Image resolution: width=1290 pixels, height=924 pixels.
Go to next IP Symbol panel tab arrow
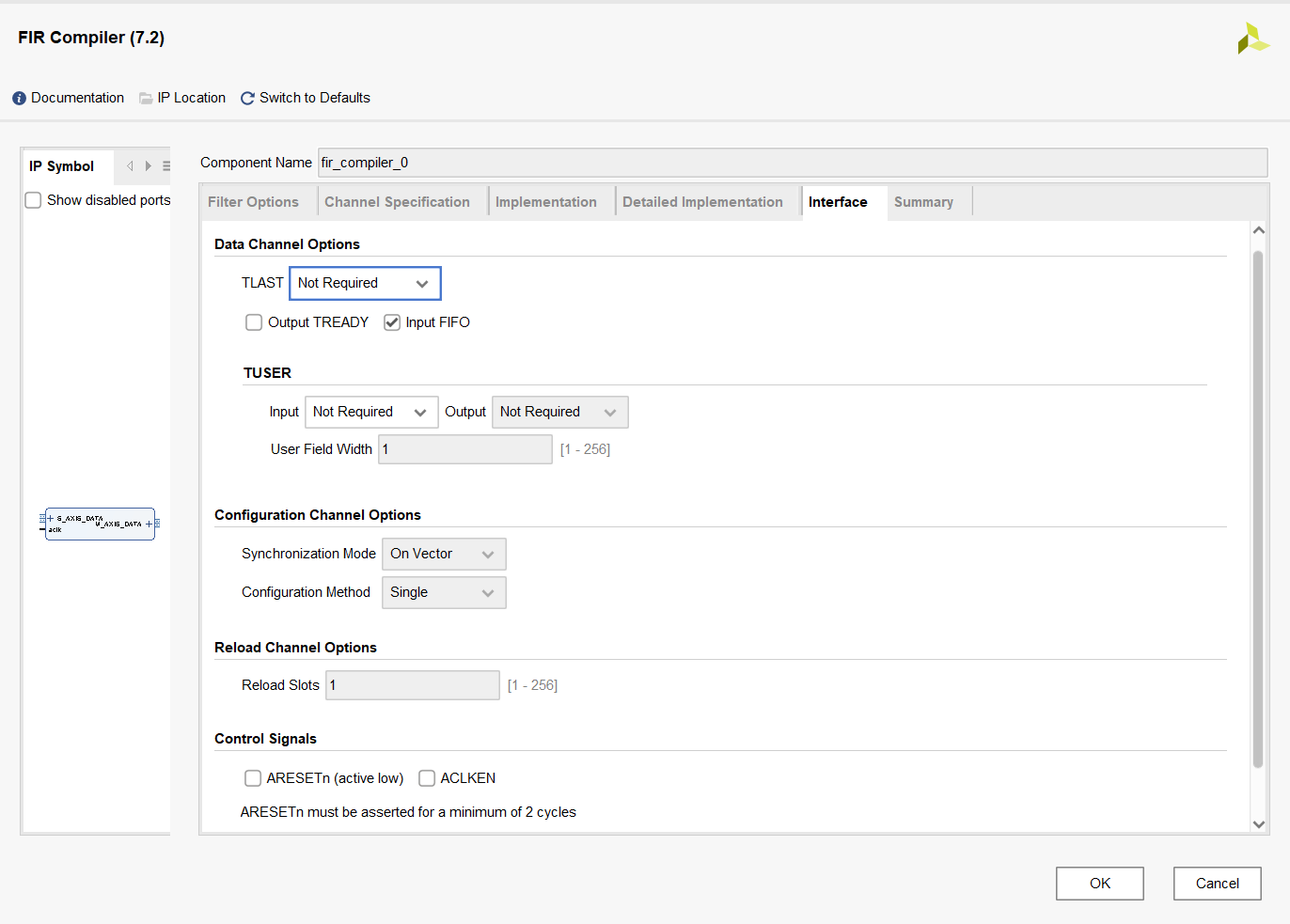point(148,166)
